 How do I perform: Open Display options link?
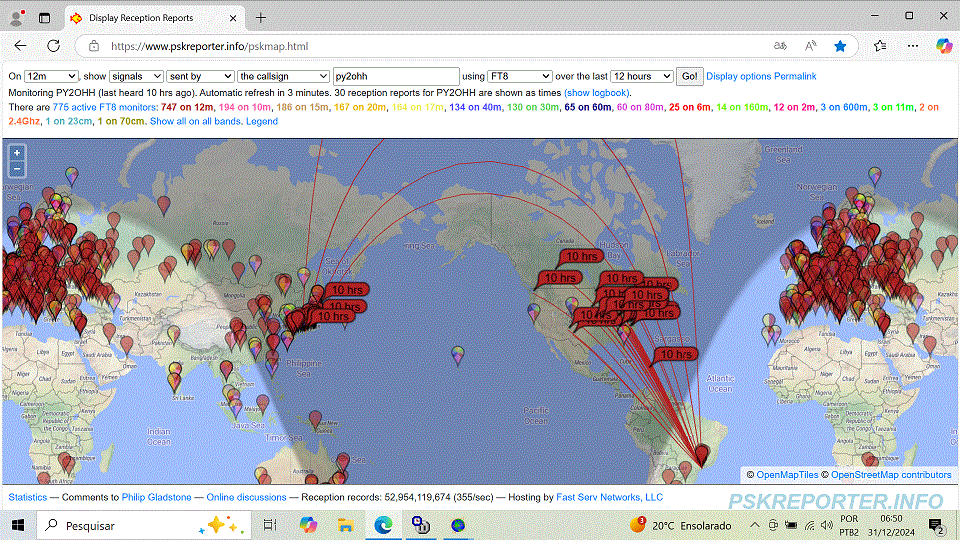point(739,77)
